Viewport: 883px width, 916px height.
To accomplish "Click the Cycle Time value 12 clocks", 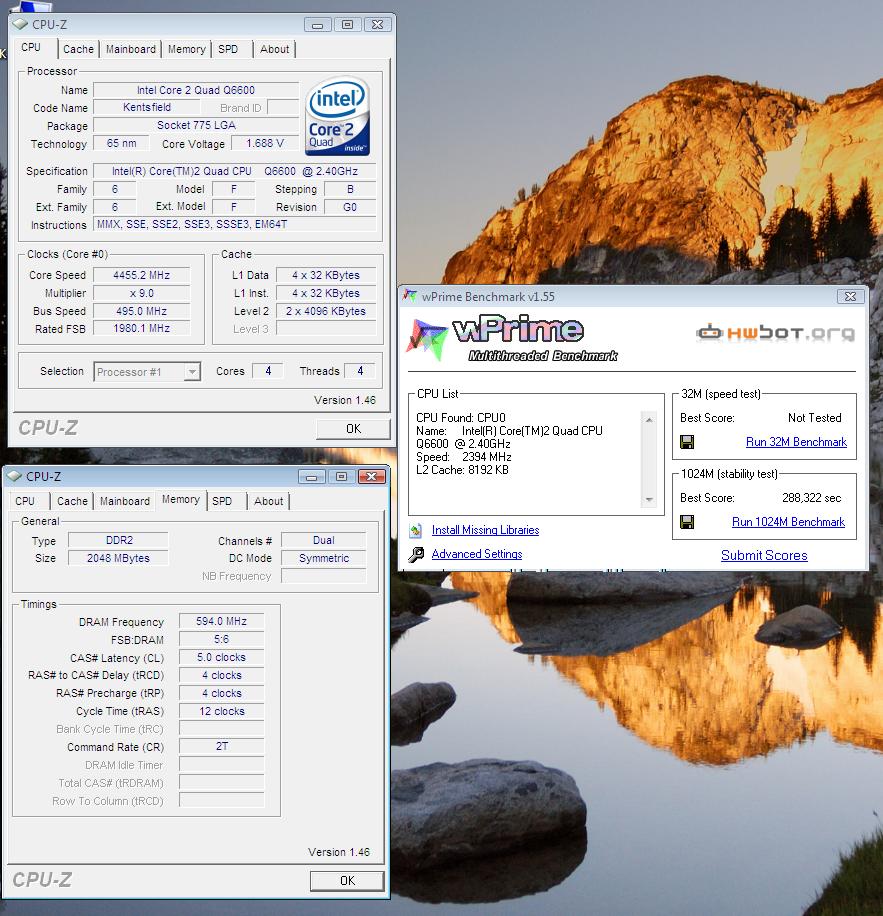I will point(221,711).
